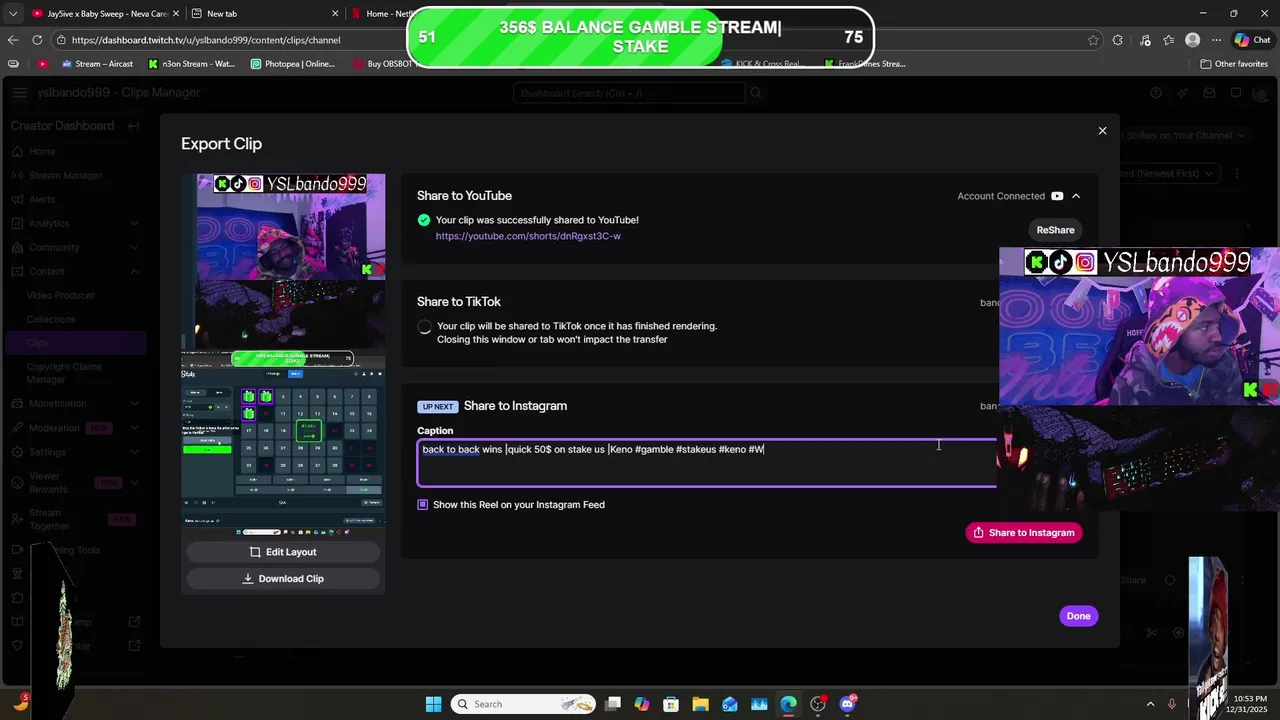Open the n3on Stream bookmark
The width and height of the screenshot is (1280, 720).
[191, 64]
